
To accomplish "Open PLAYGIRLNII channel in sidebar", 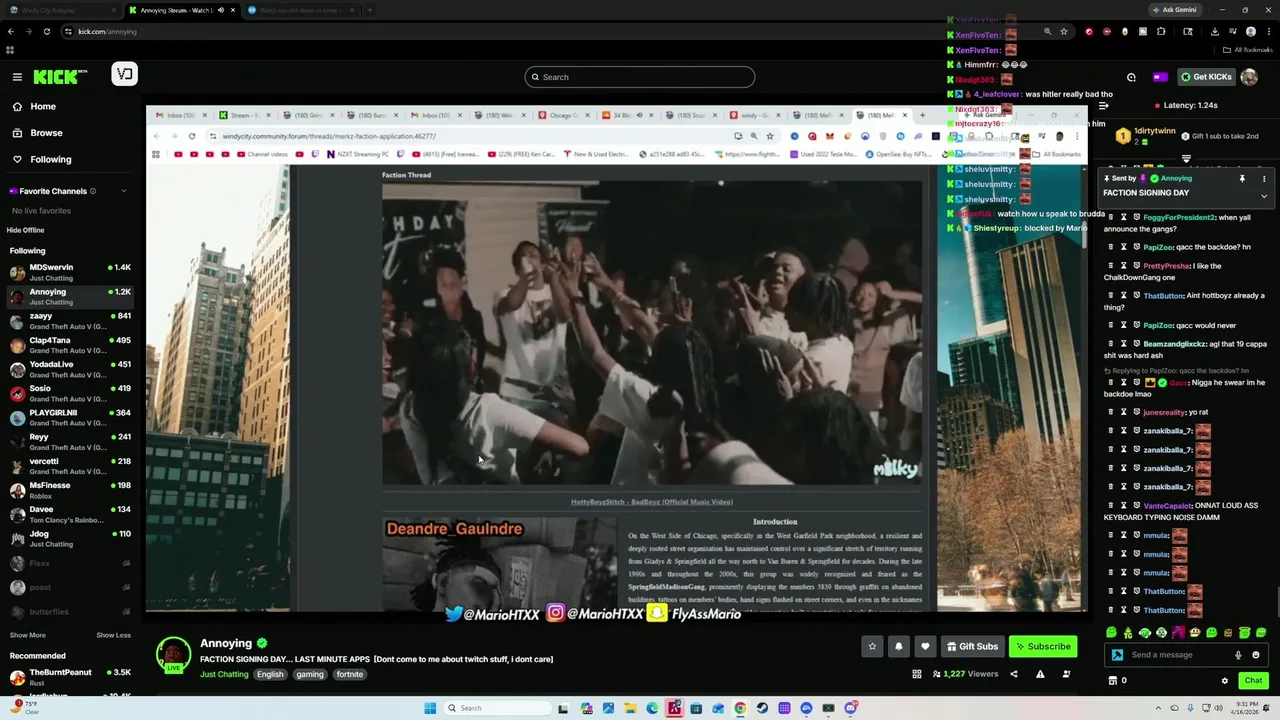I will pyautogui.click(x=68, y=417).
